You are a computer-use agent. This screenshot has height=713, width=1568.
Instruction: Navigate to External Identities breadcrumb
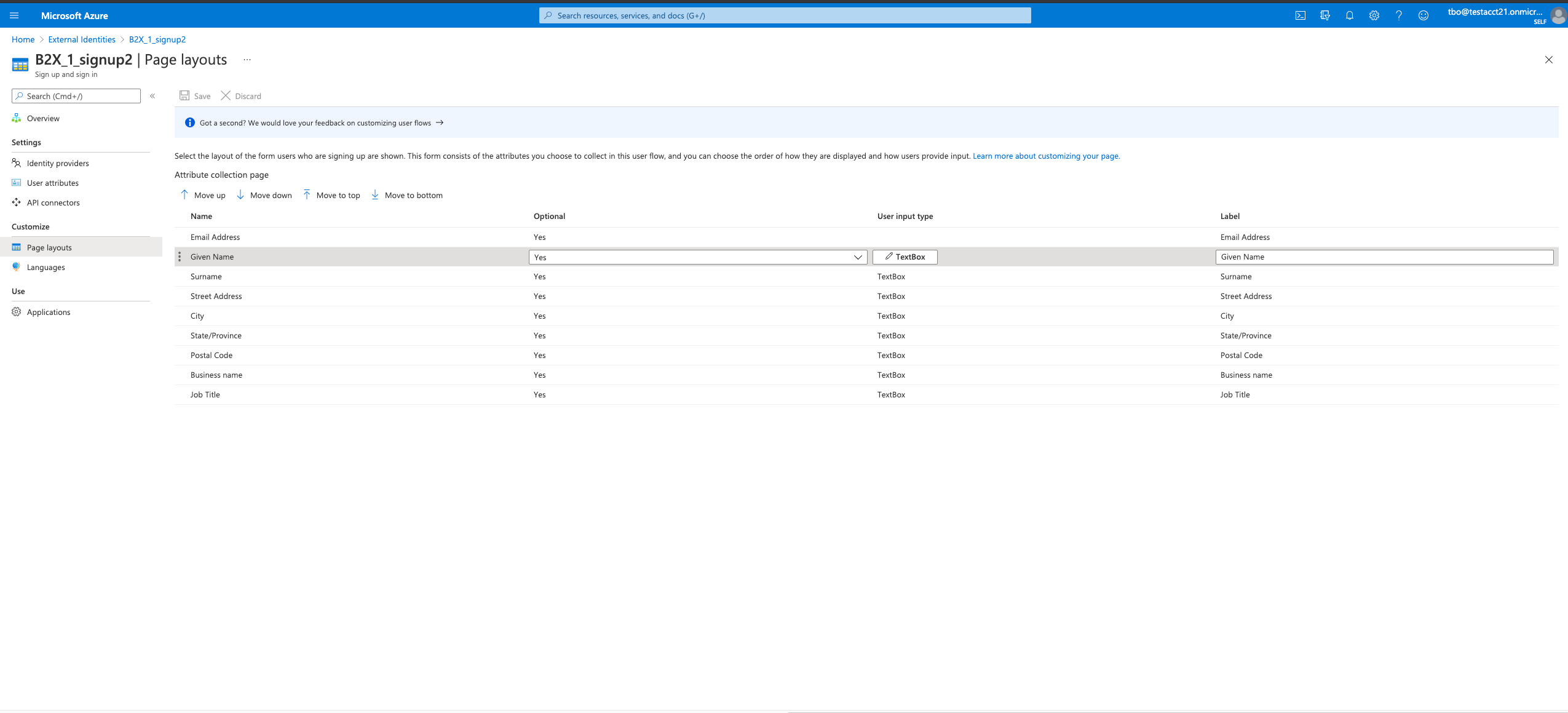(81, 39)
